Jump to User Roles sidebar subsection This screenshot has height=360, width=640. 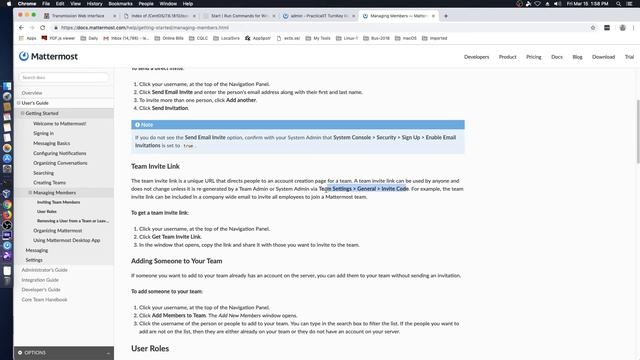coord(47,211)
